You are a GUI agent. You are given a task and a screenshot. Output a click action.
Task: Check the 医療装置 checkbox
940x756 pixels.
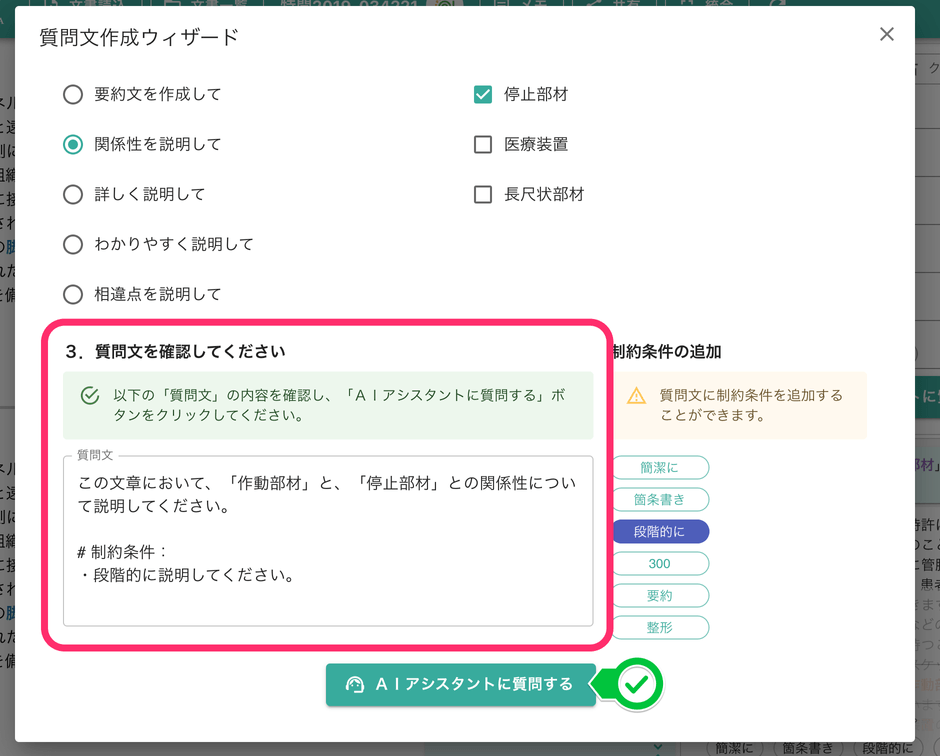[x=483, y=144]
